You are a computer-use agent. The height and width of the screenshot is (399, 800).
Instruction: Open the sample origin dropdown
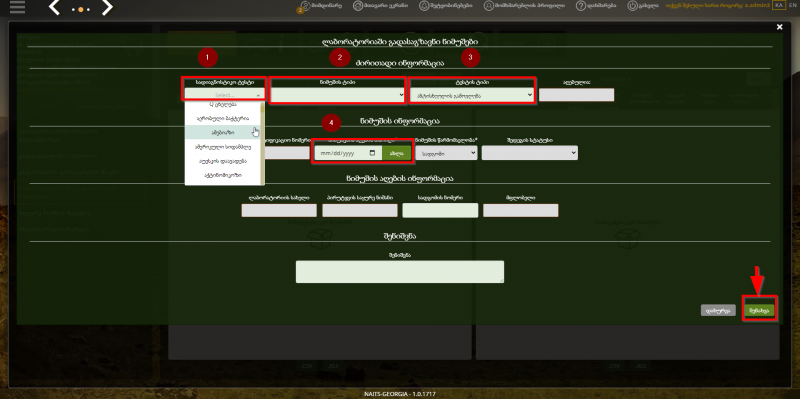pyautogui.click(x=446, y=153)
